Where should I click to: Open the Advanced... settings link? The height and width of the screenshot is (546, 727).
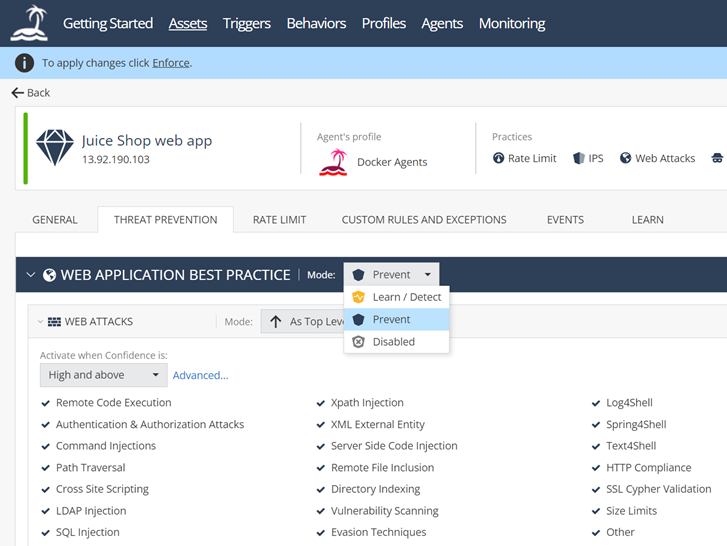(x=200, y=375)
